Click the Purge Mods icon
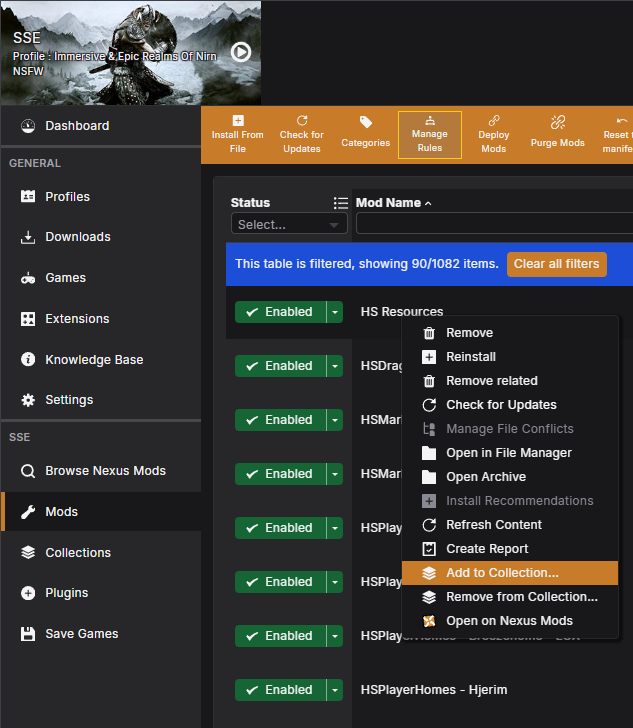This screenshot has width=633, height=728. point(557,122)
